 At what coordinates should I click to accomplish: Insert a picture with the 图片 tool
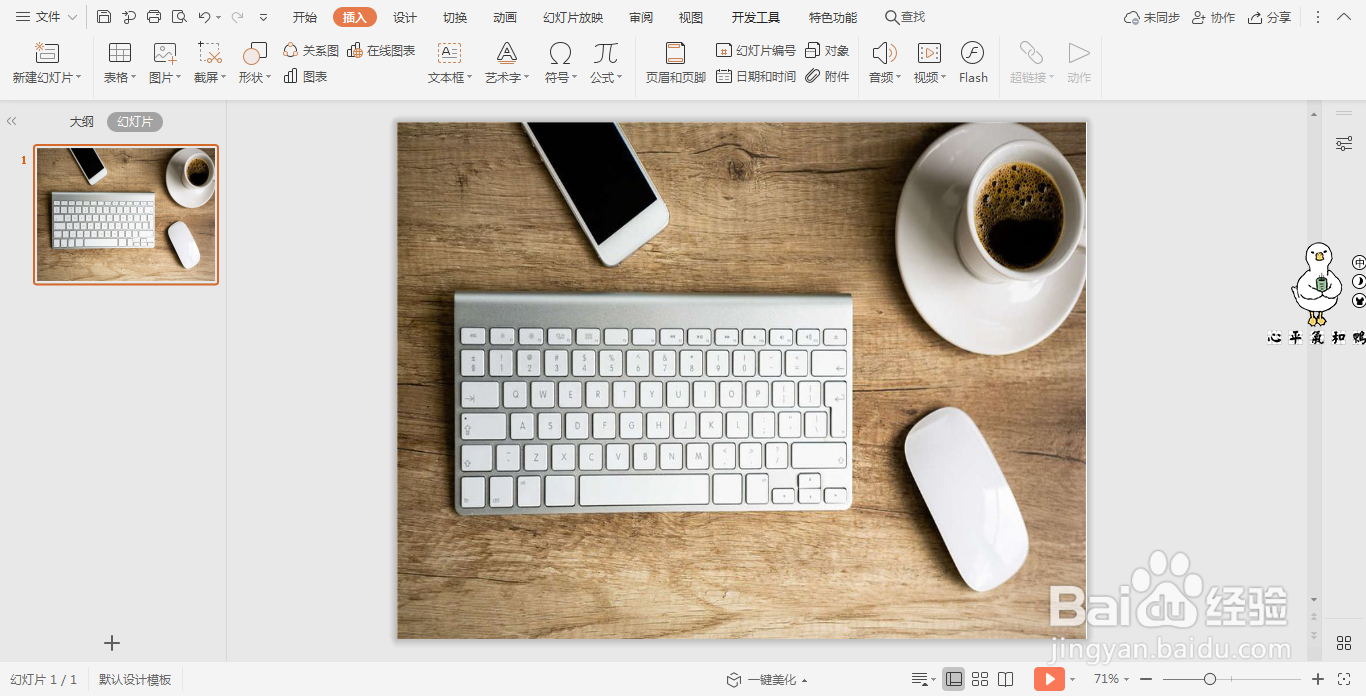tap(164, 62)
